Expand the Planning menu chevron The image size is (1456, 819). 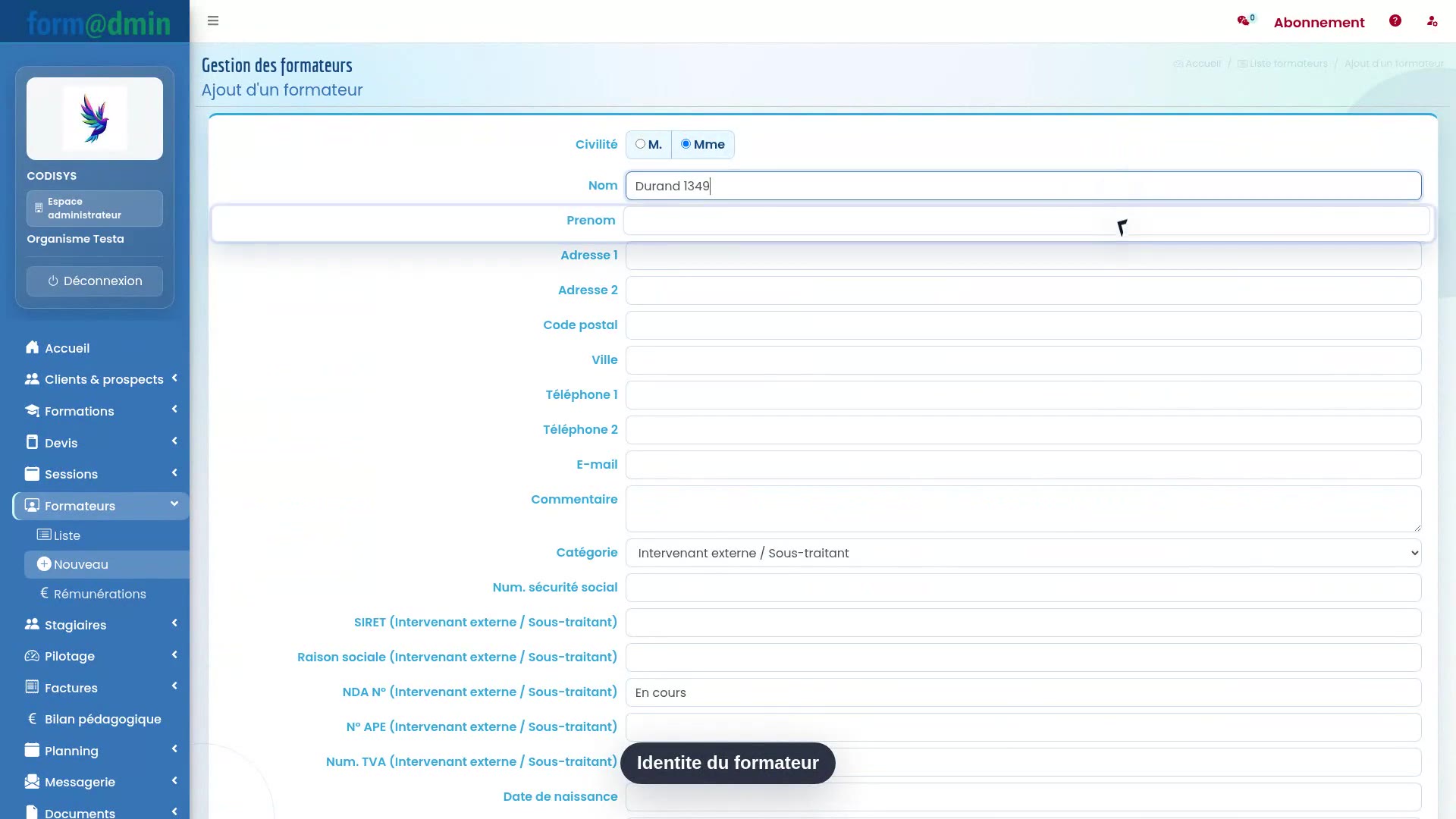click(x=174, y=749)
